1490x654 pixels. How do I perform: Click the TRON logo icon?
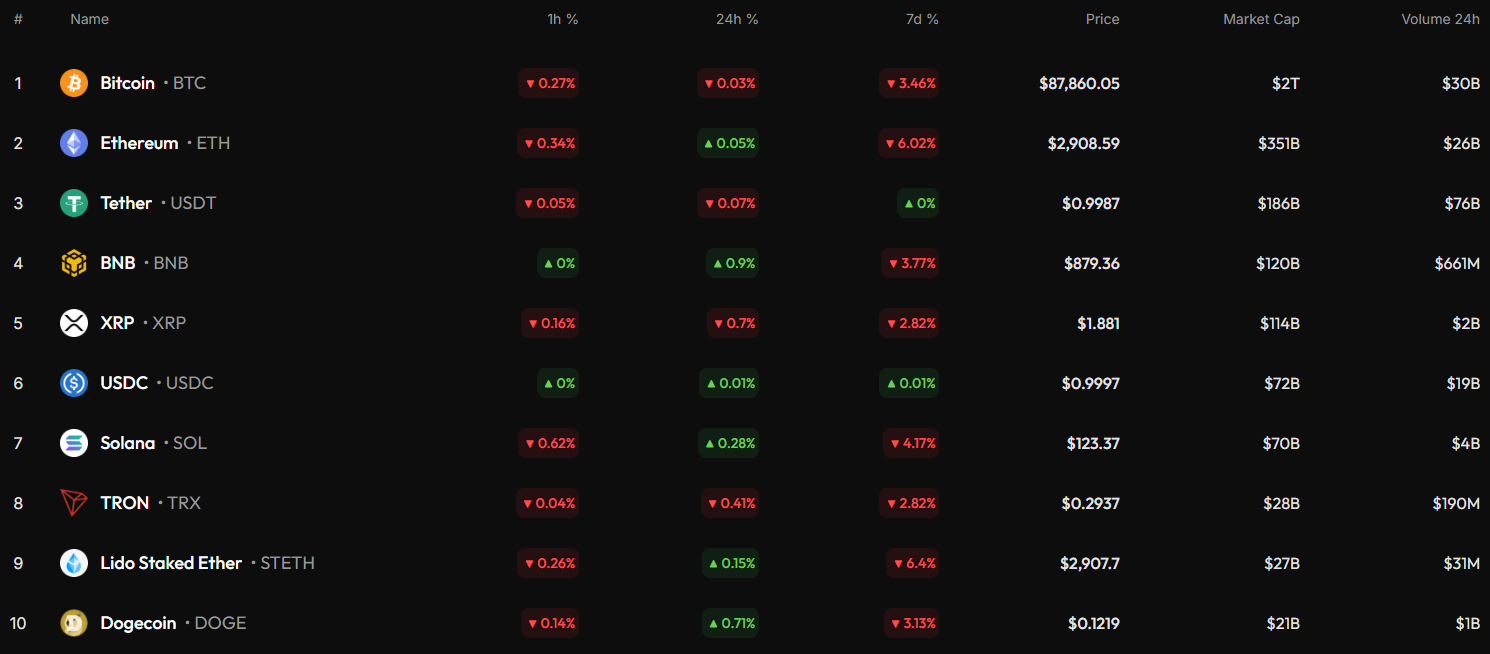(74, 503)
